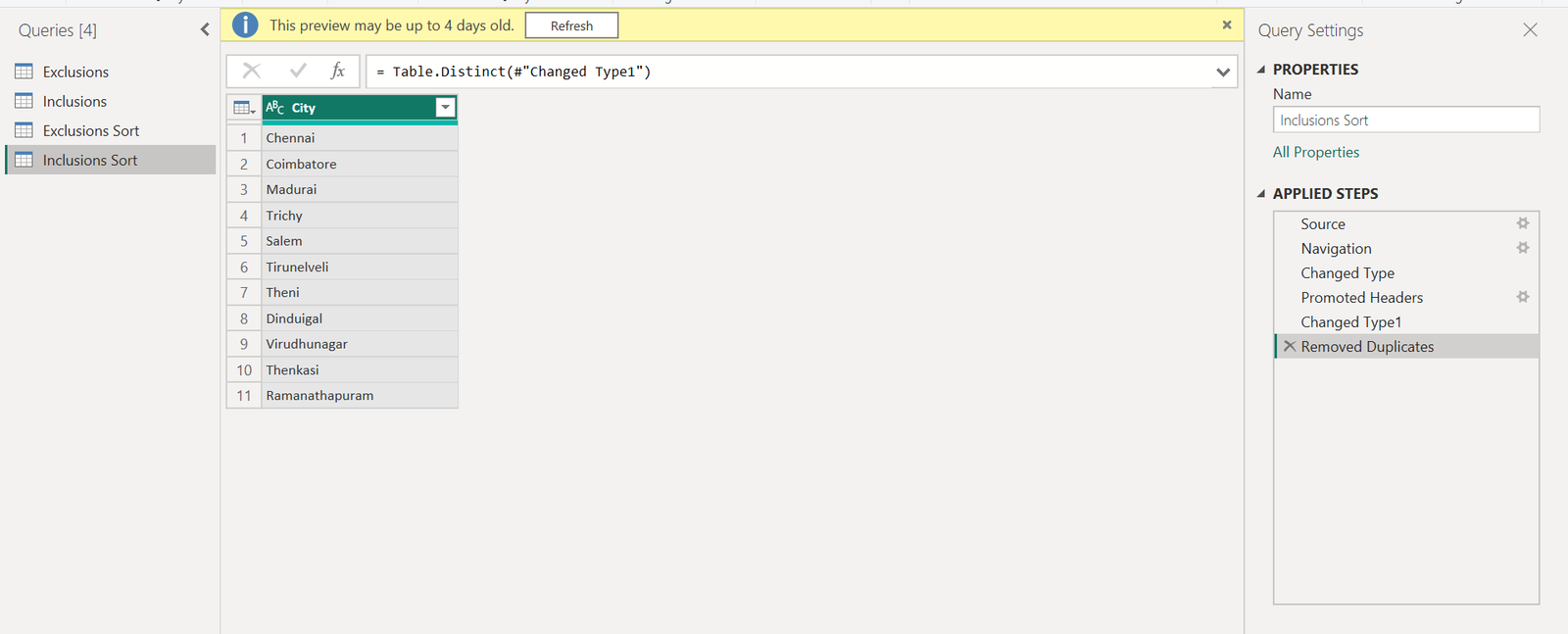Click the Trichy cell
Screen dimensions: 1568x634
tap(360, 216)
